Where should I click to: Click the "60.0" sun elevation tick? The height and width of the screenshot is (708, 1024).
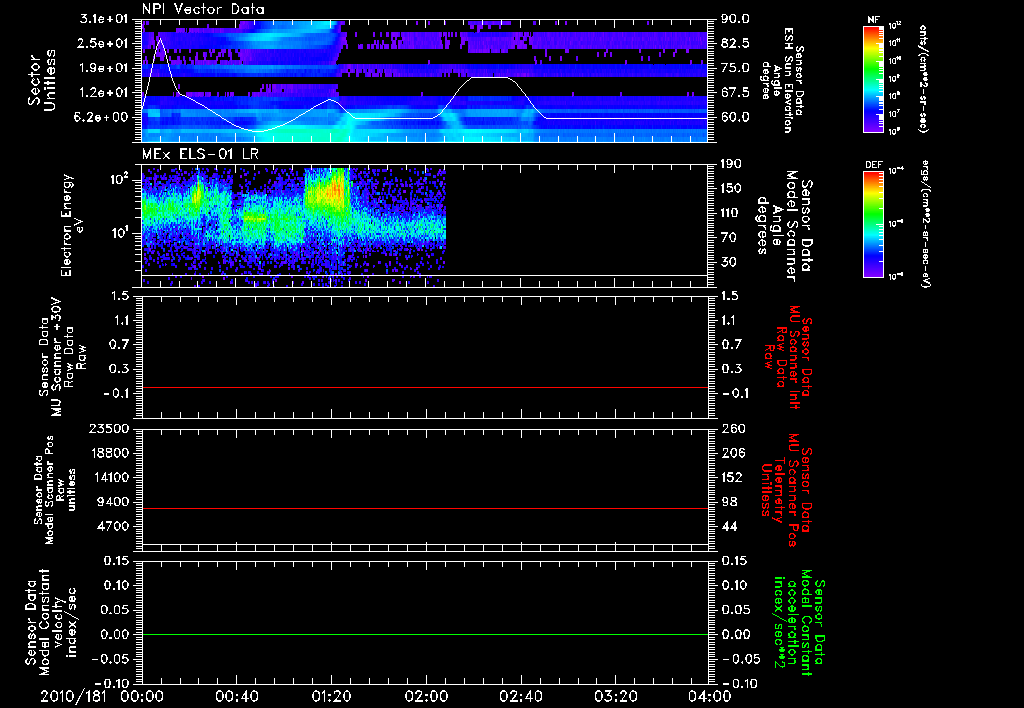735,117
